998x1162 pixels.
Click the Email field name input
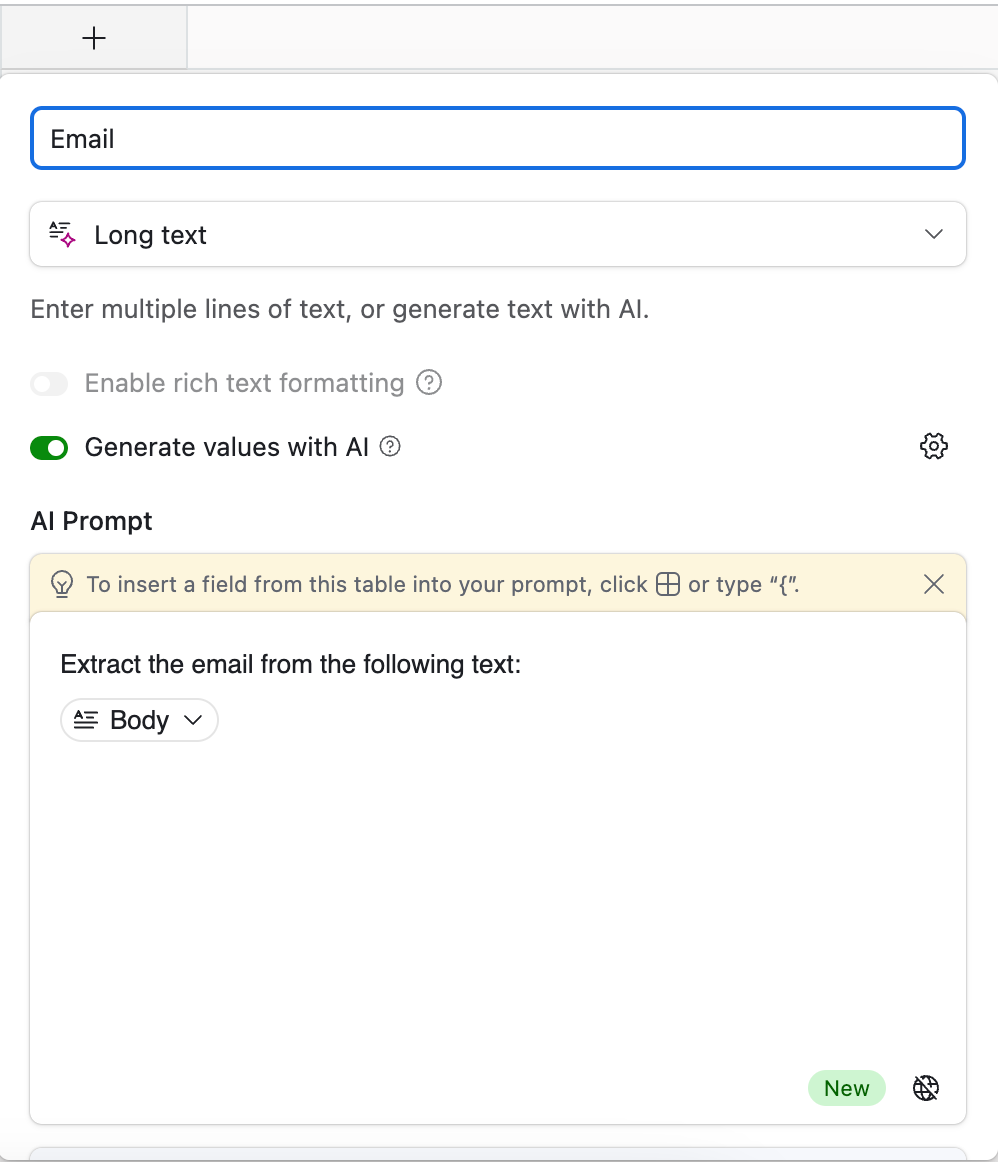pos(498,139)
